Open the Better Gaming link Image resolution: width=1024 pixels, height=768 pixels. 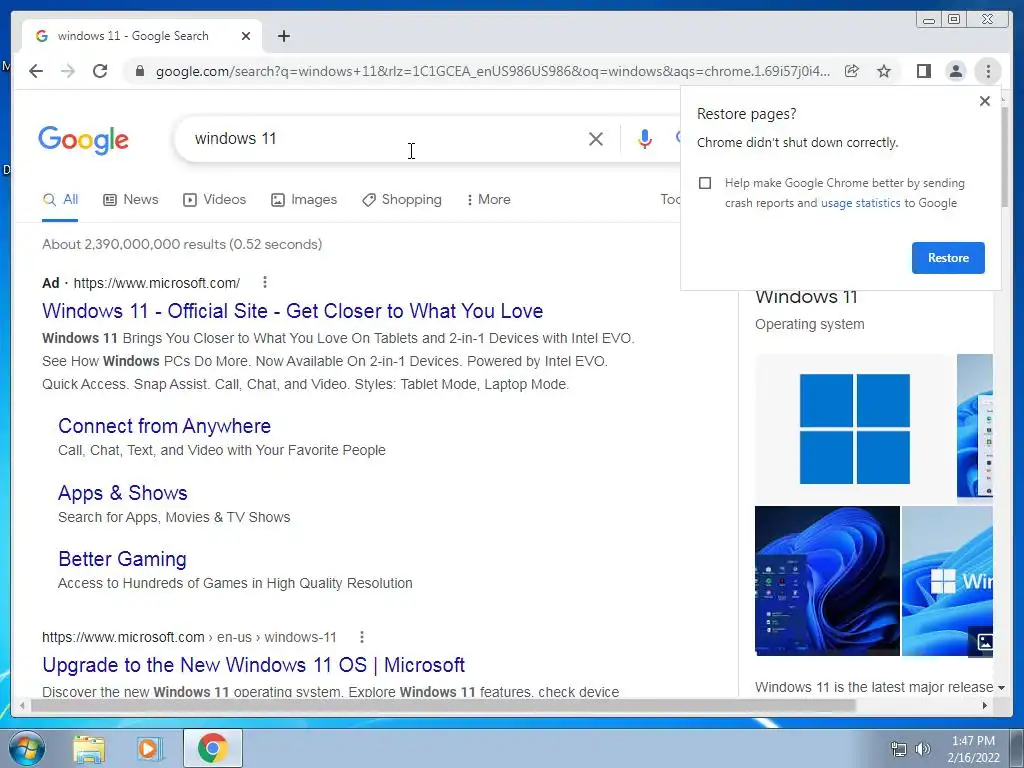(122, 559)
